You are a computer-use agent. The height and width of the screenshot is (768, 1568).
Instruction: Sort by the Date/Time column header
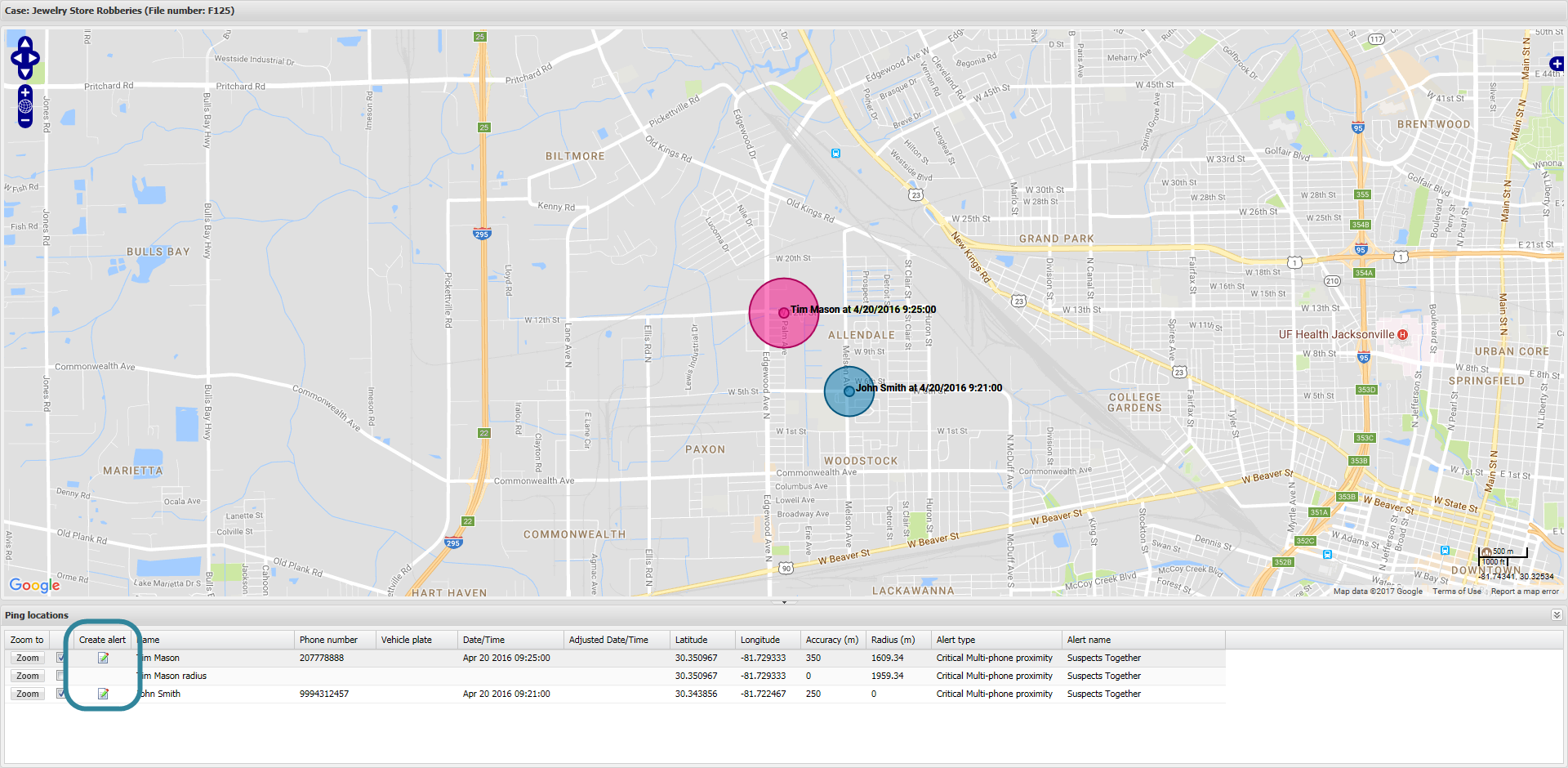pyautogui.click(x=483, y=640)
